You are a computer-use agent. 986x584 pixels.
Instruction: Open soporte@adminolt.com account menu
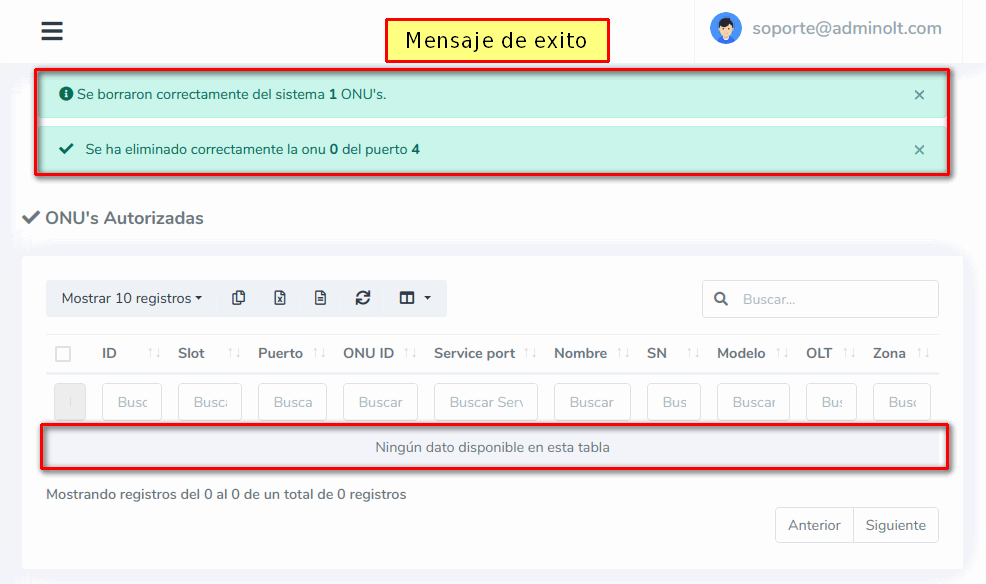pos(846,29)
